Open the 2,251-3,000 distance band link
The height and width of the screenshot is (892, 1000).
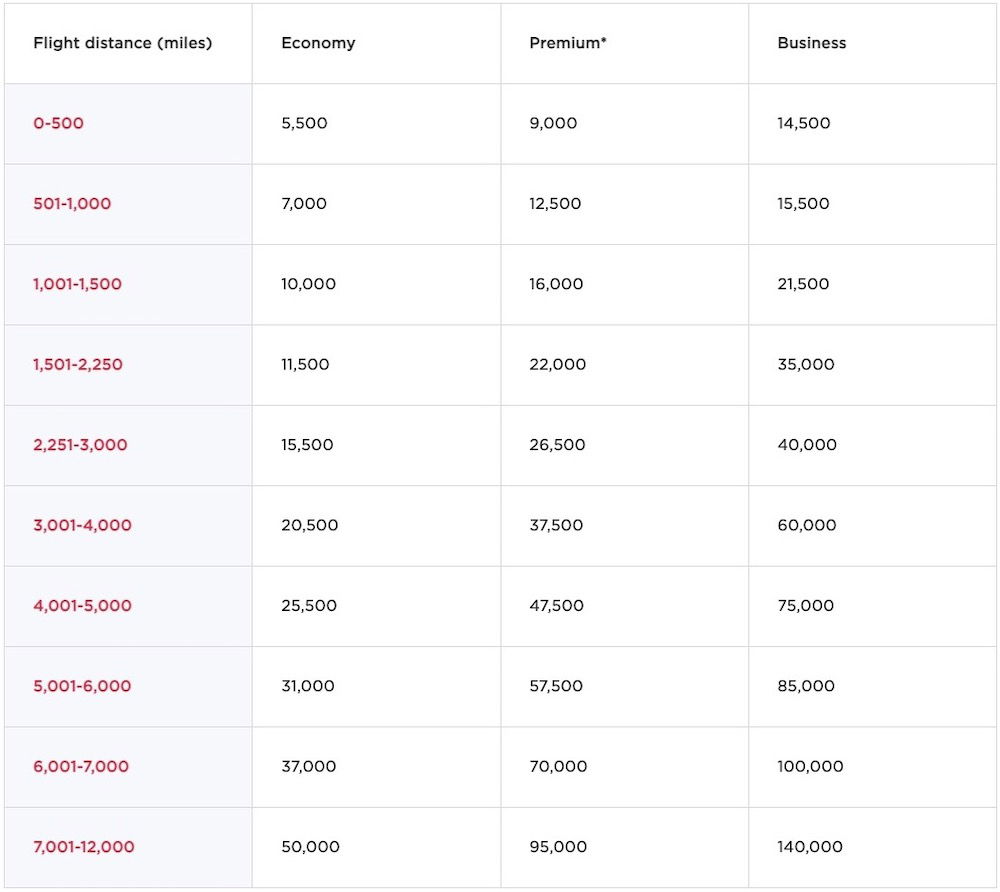coord(80,445)
